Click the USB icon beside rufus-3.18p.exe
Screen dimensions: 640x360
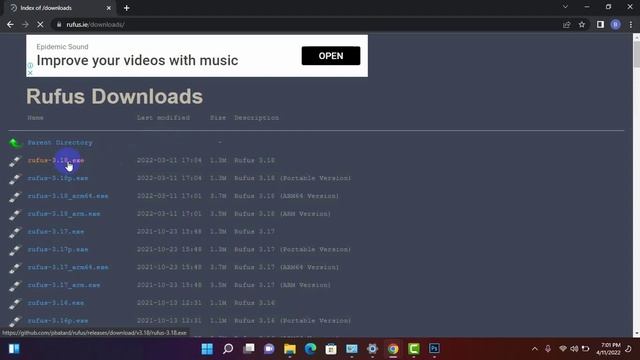pyautogui.click(x=15, y=179)
